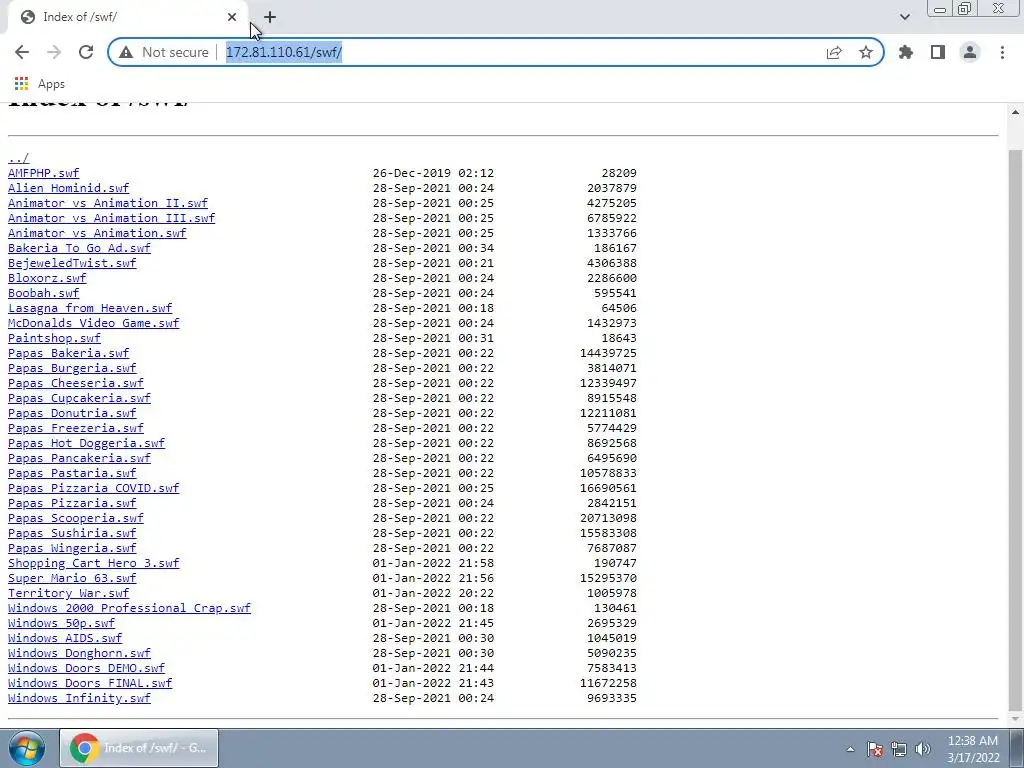This screenshot has height=768, width=1024.
Task: Open the volume speaker tray icon
Action: (923, 749)
